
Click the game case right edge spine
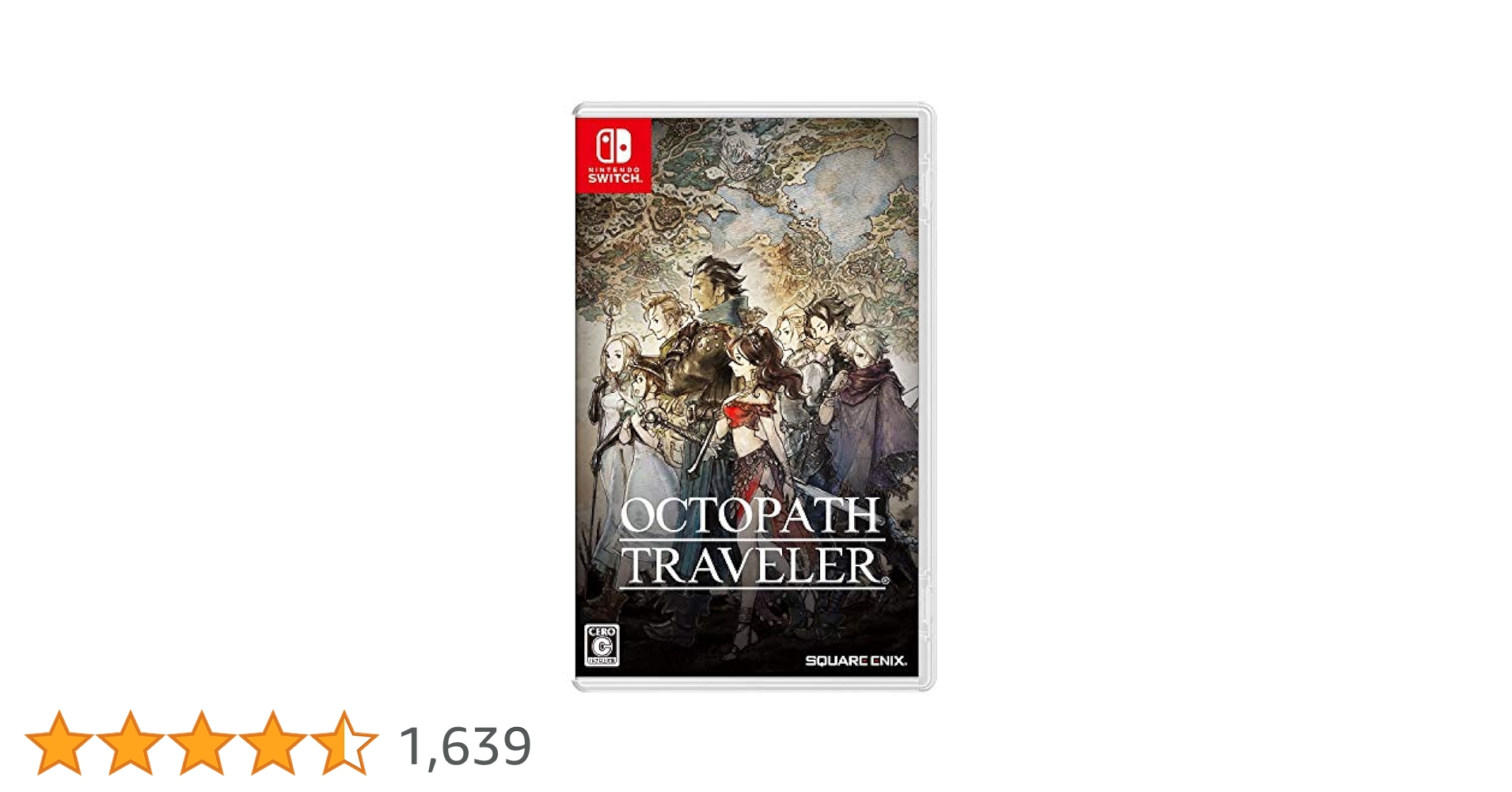pos(927,397)
